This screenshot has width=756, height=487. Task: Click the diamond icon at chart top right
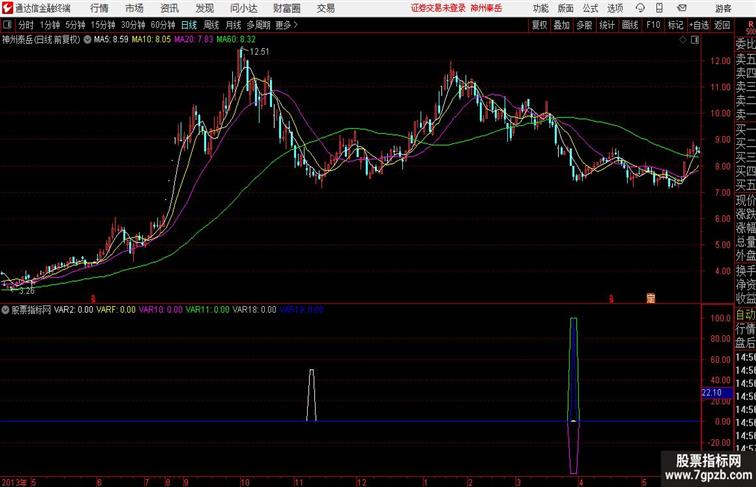pyautogui.click(x=683, y=40)
